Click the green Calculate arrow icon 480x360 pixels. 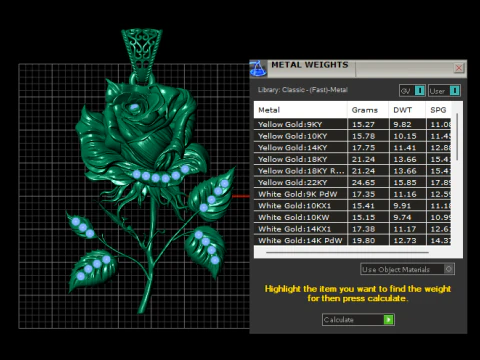click(388, 320)
